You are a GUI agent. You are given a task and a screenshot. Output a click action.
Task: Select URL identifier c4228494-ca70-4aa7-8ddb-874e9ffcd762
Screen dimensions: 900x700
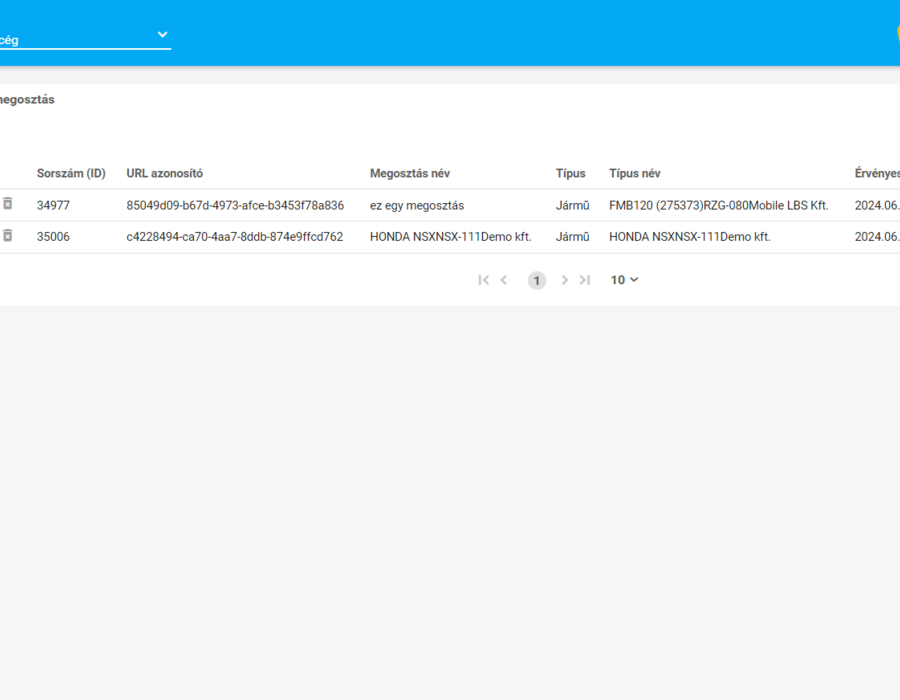[x=235, y=236]
